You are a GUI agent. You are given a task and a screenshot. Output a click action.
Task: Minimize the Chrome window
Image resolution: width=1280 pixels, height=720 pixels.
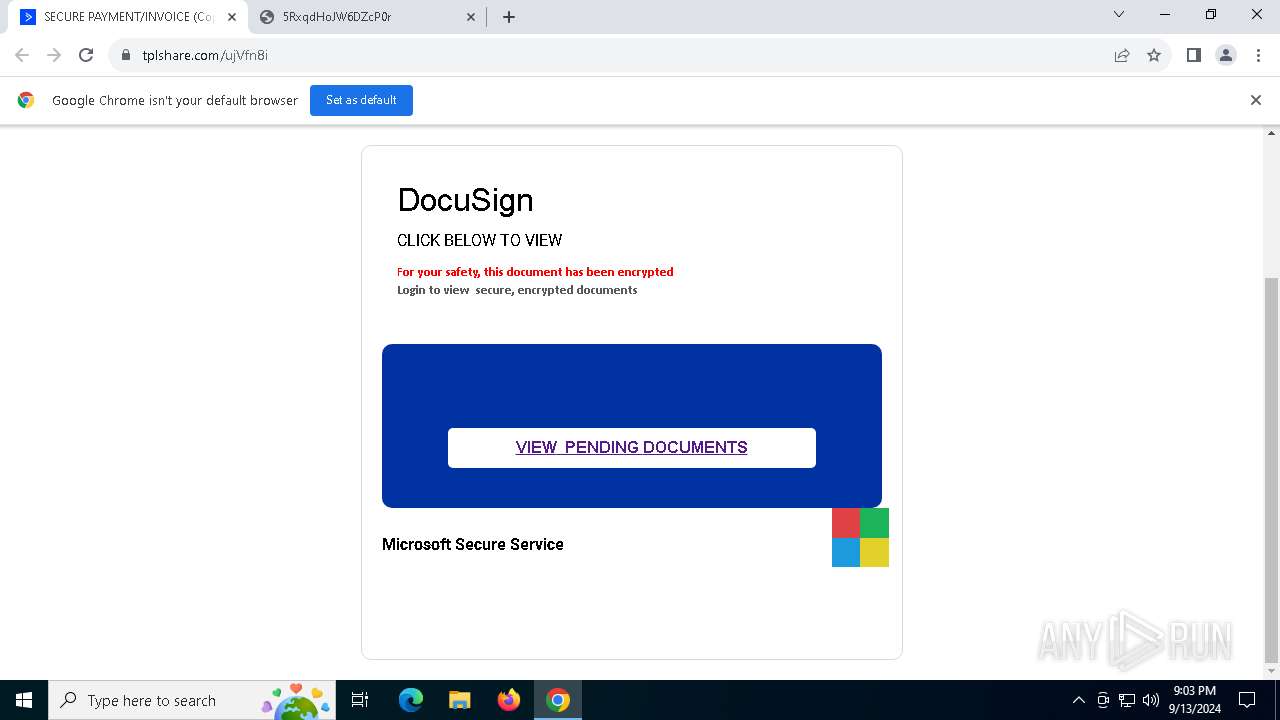(1165, 14)
